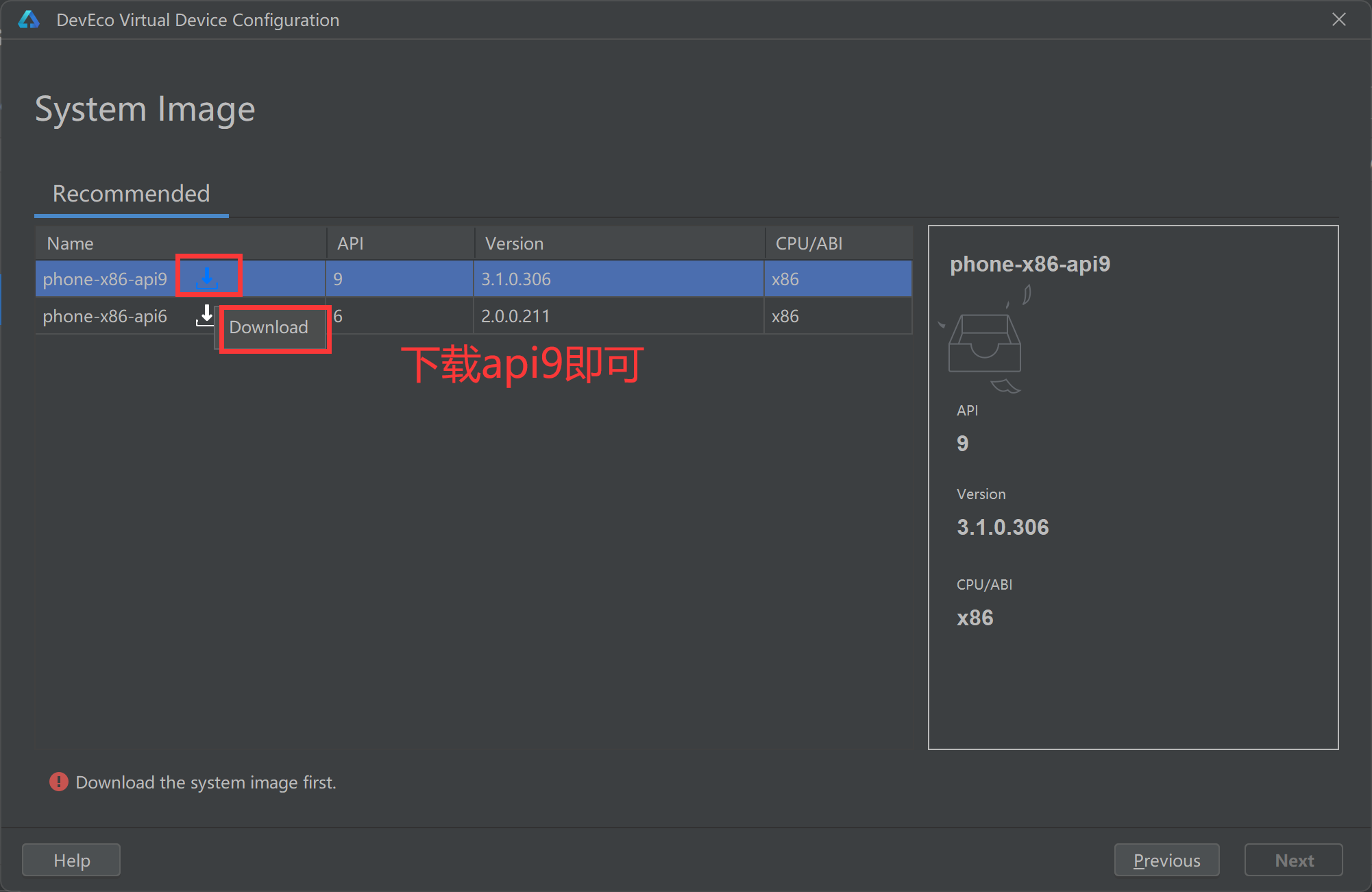Open the Help button

71,860
